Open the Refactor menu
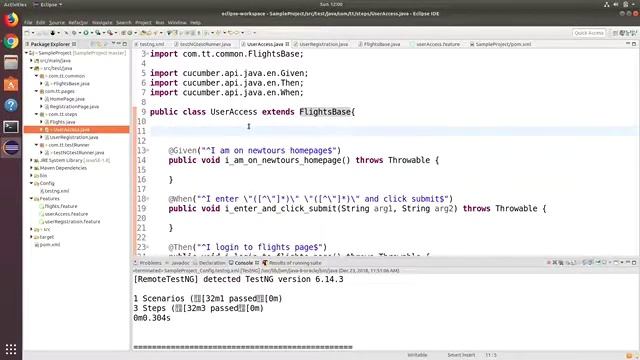640x360 pixels. click(78, 22)
